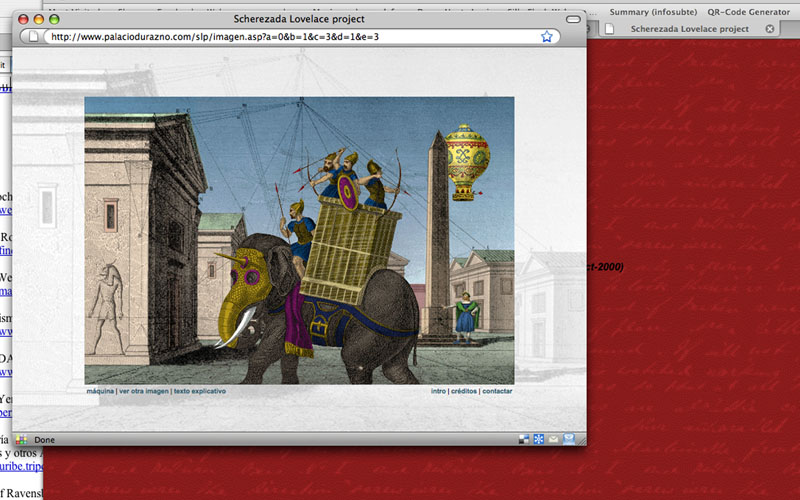The width and height of the screenshot is (800, 500).
Task: Click the blue mail icon in status bar
Action: coord(569,439)
